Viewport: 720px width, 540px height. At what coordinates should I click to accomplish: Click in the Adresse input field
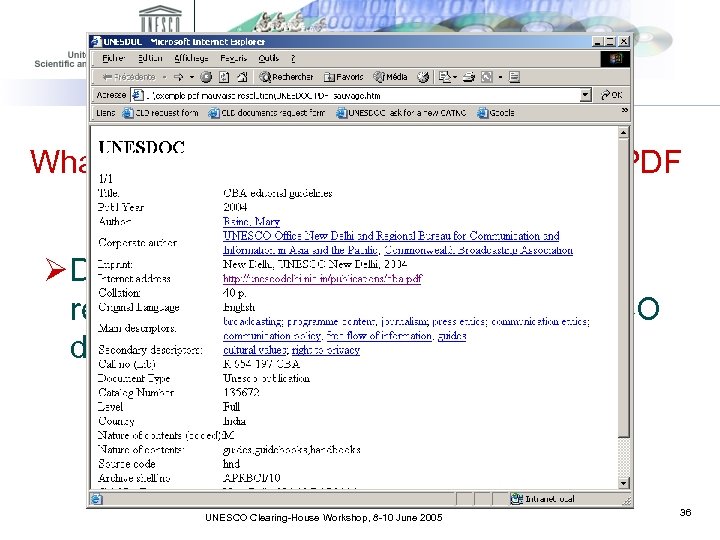pyautogui.click(x=360, y=96)
